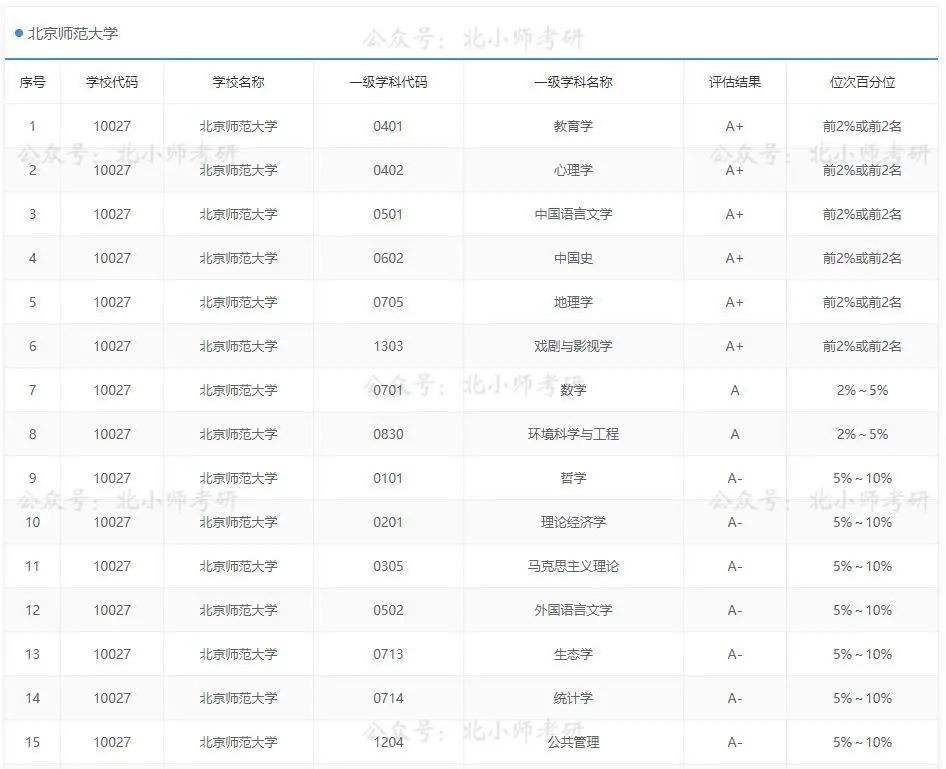
Task: Click subject code 0501
Action: (x=388, y=214)
